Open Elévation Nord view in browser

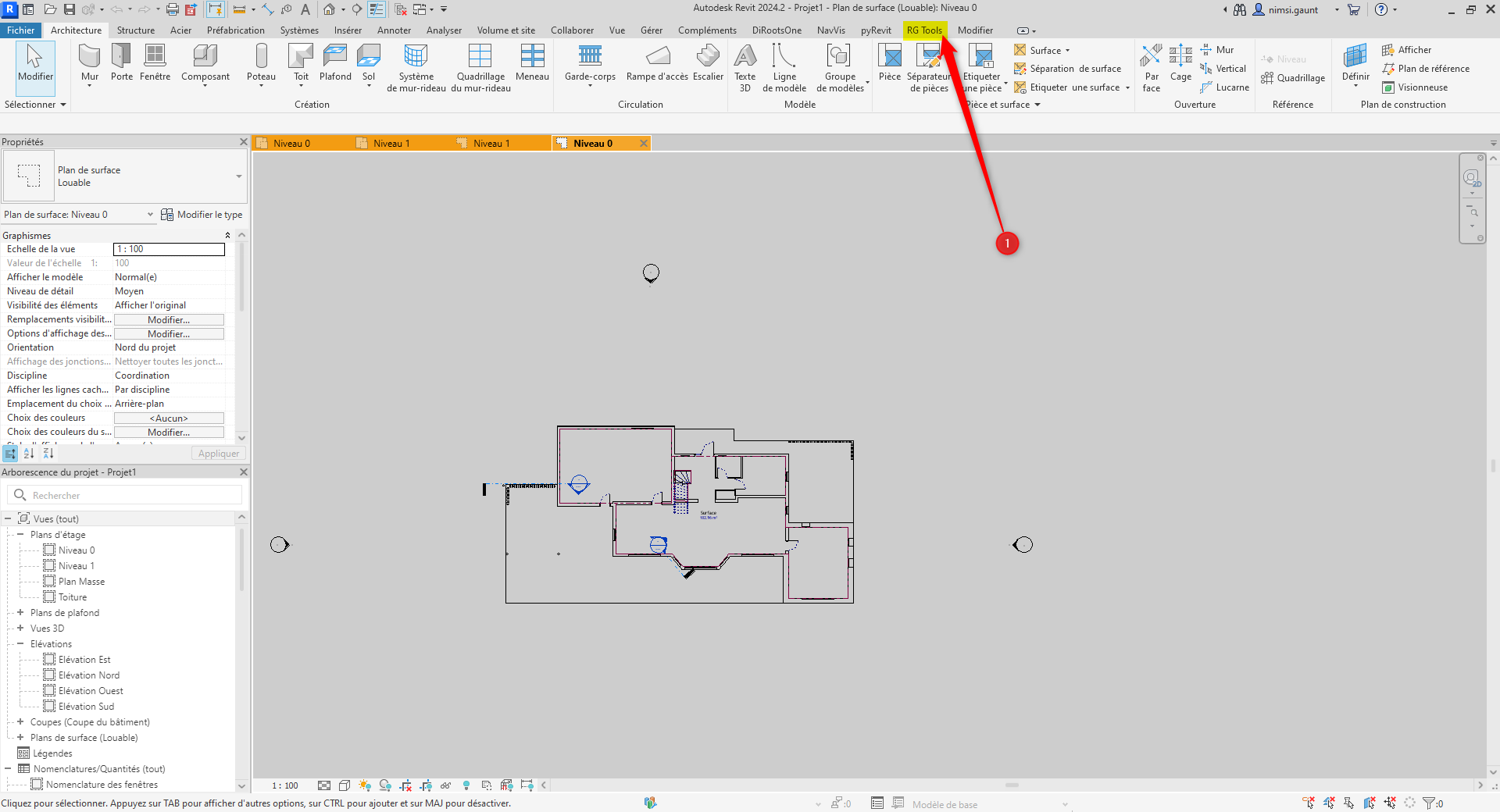point(89,675)
